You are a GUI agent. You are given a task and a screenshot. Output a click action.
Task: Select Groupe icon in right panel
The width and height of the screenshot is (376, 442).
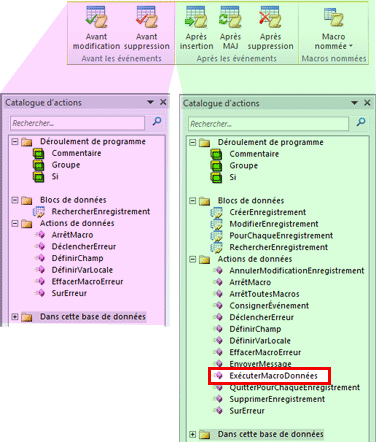point(216,166)
